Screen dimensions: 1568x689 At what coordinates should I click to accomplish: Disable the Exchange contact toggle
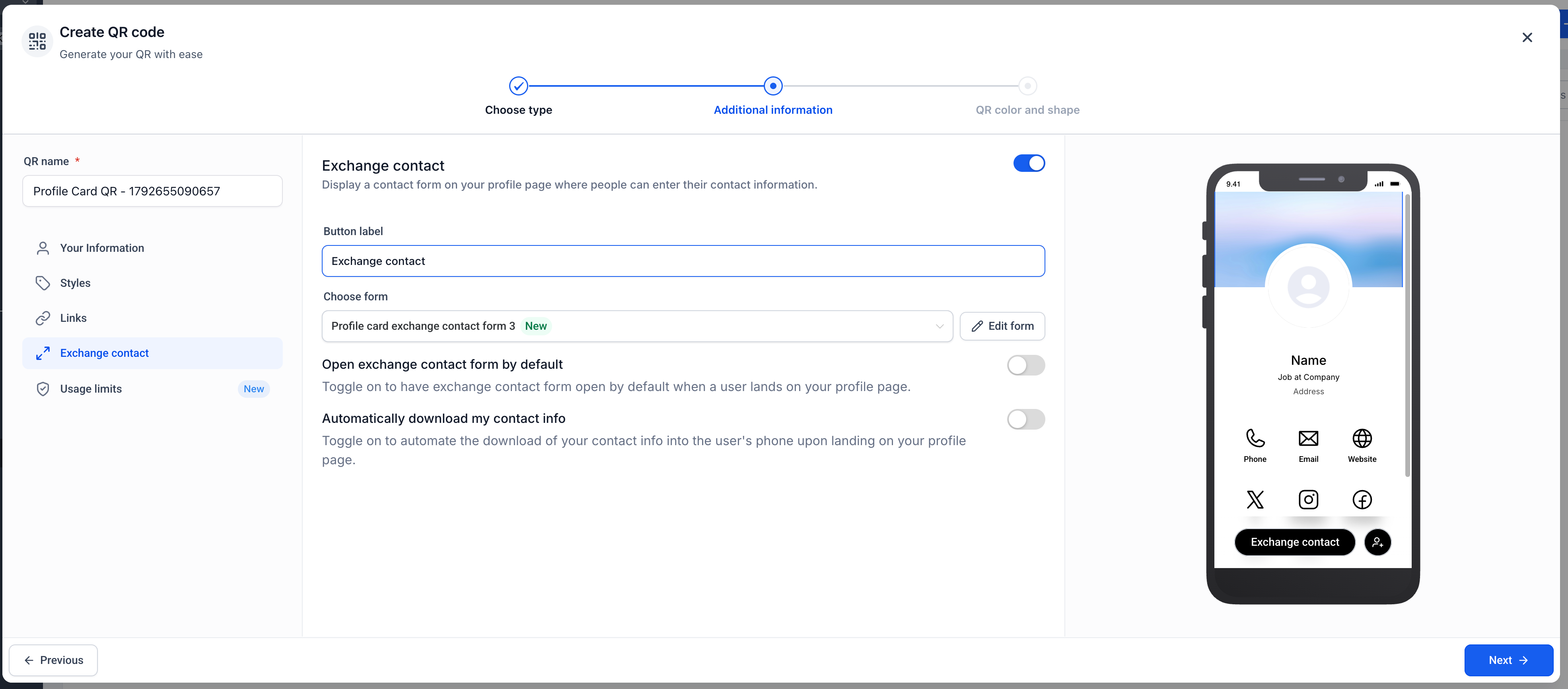[1029, 163]
